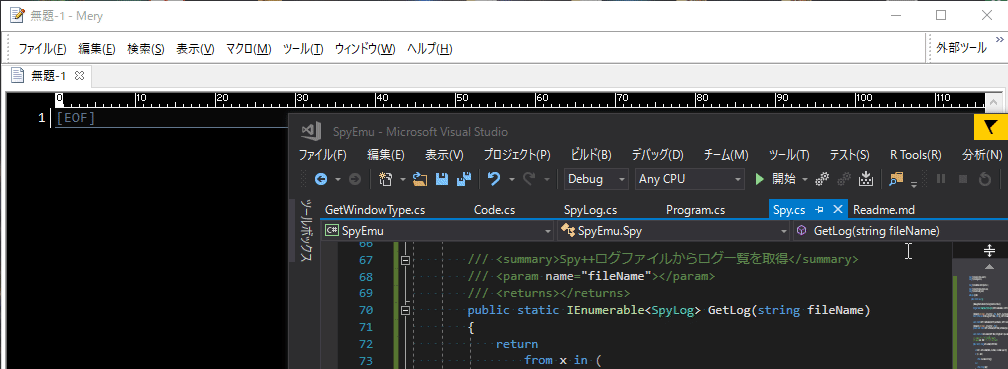Open GetLog(string fileName) member dropdown
The image size is (1008, 369).
[900, 231]
